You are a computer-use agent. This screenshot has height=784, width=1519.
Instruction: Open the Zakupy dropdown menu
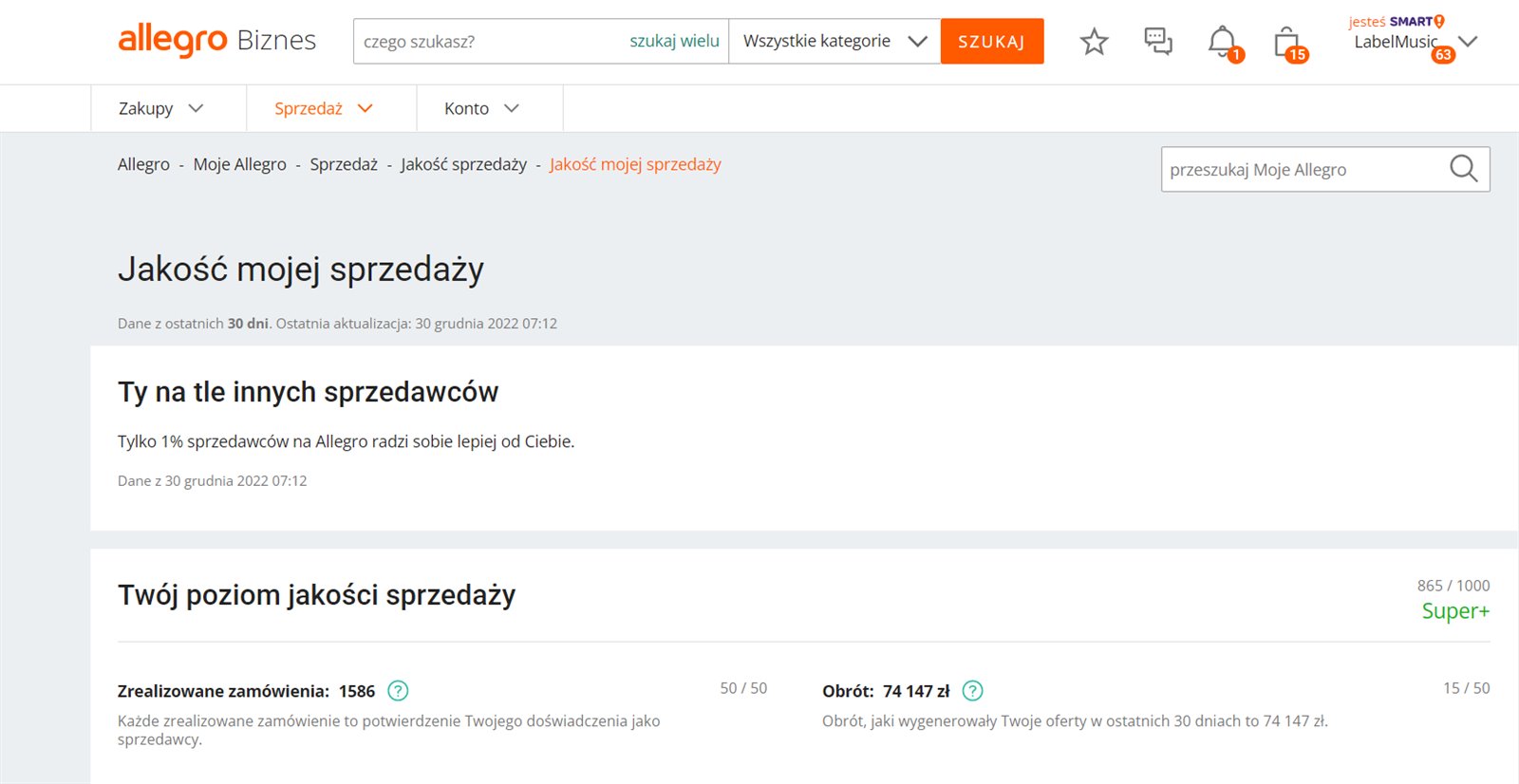[x=160, y=108]
